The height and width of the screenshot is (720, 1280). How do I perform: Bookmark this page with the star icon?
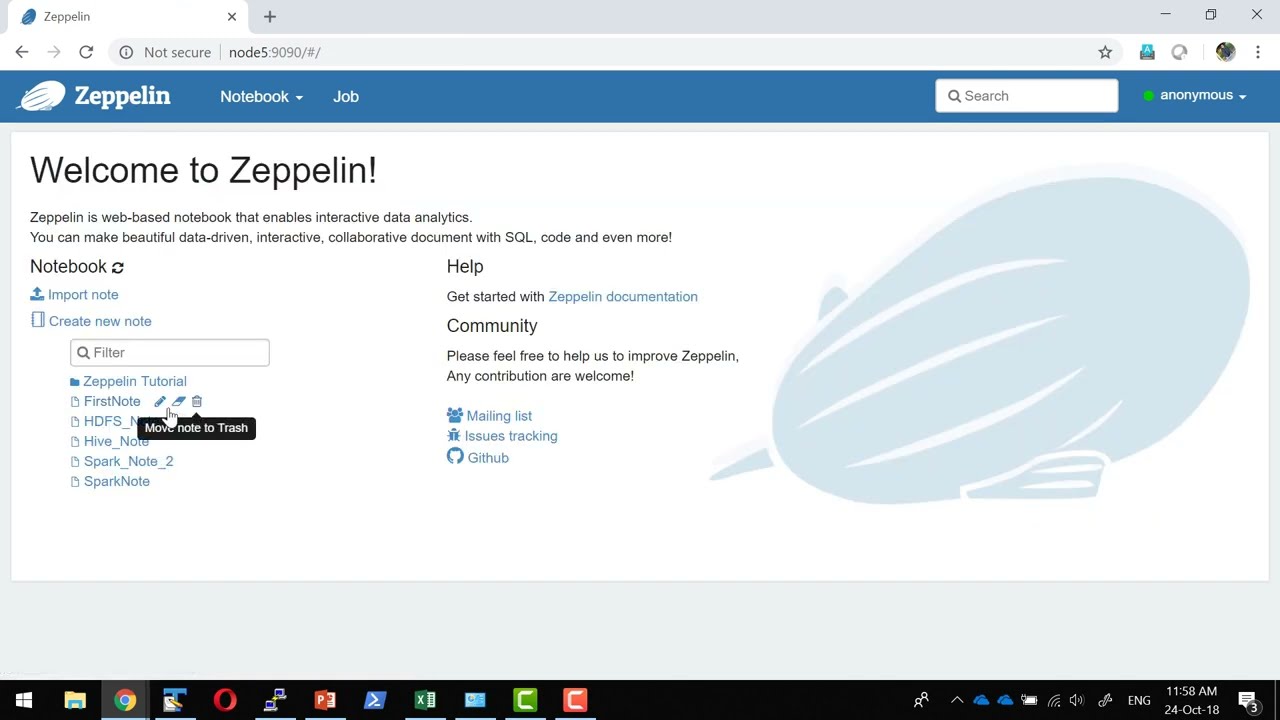(x=1105, y=52)
